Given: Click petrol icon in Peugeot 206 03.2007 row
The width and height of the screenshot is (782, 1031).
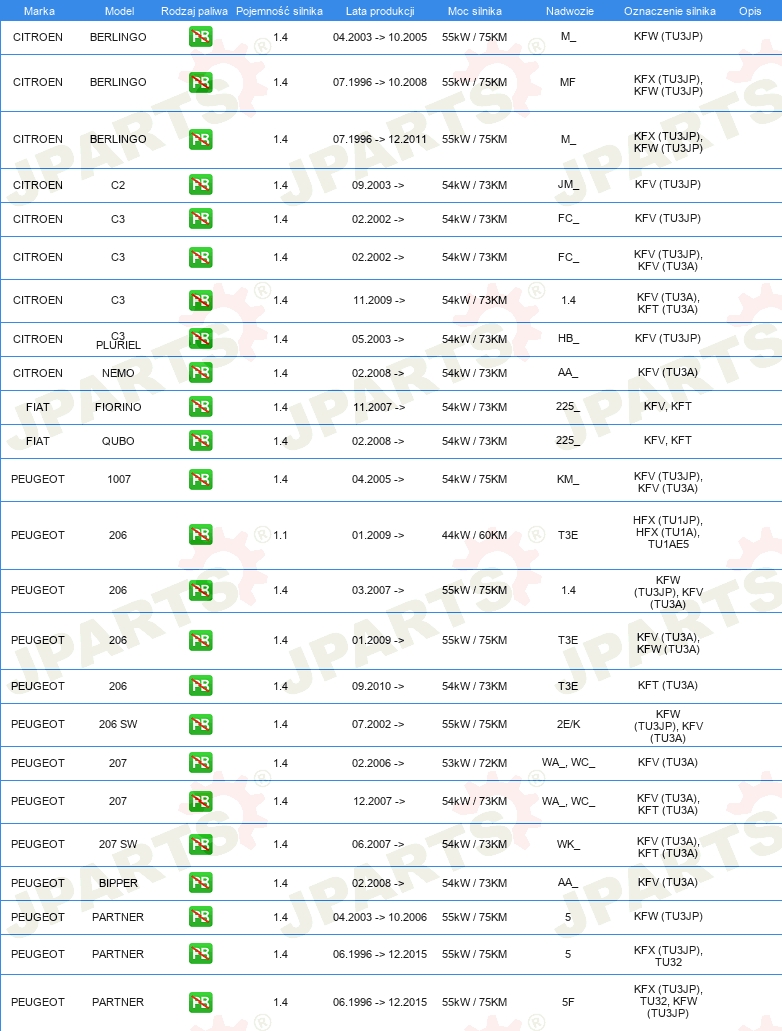Looking at the screenshot, I should coord(201,590).
